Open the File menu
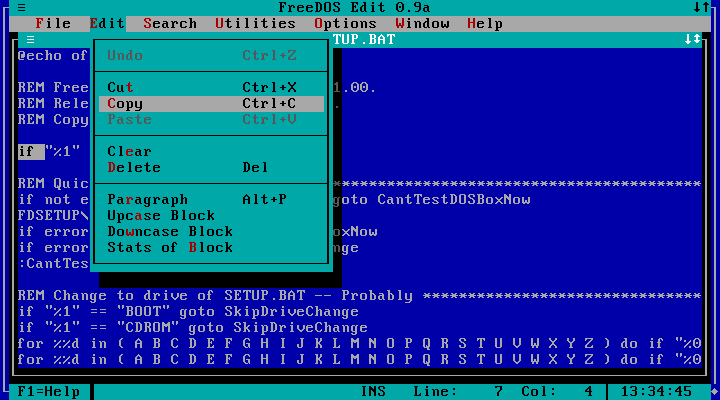720x400 pixels. click(x=53, y=23)
